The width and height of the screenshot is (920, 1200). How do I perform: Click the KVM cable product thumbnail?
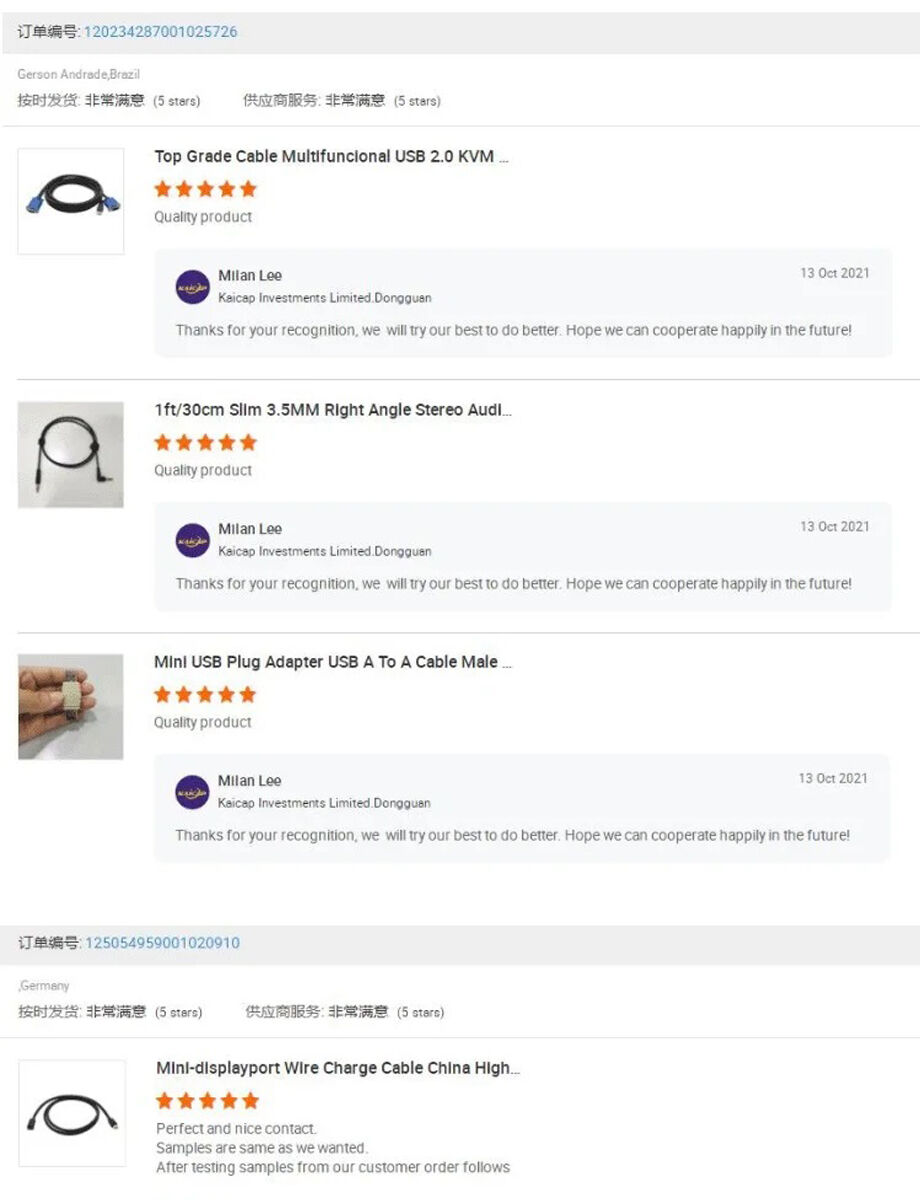coord(71,201)
